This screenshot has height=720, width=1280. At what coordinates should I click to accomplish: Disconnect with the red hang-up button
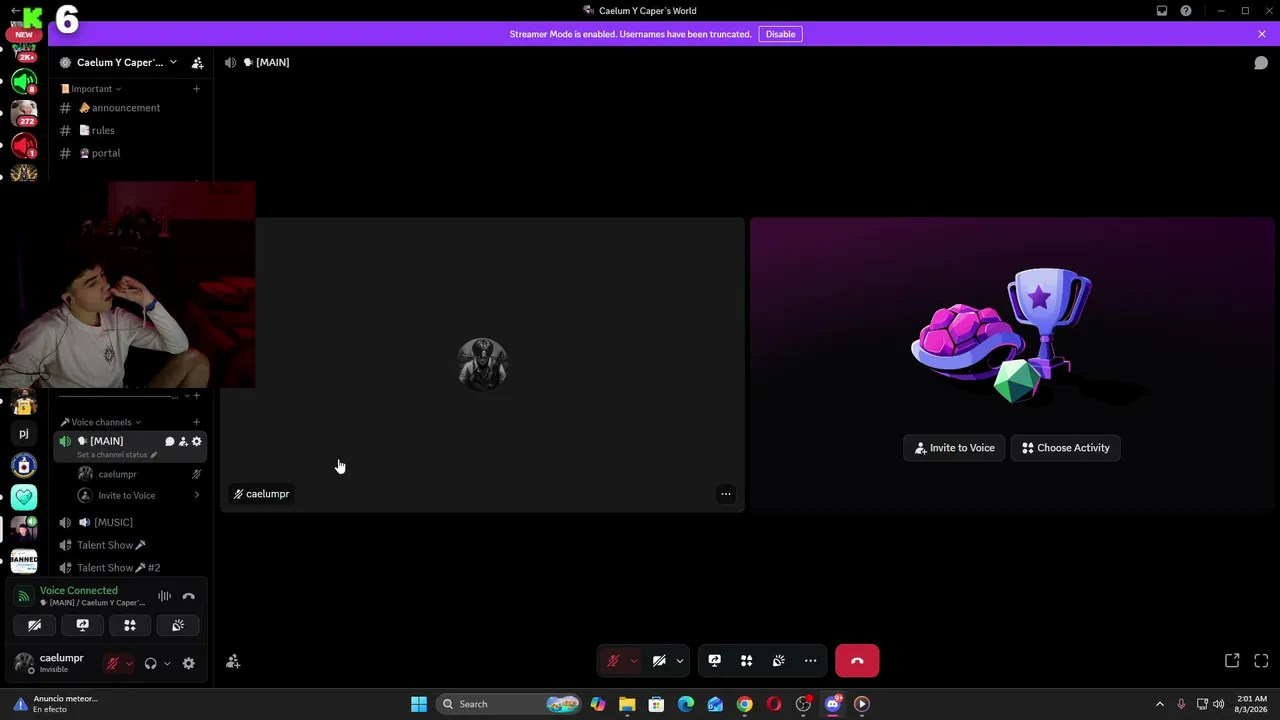[x=857, y=661]
